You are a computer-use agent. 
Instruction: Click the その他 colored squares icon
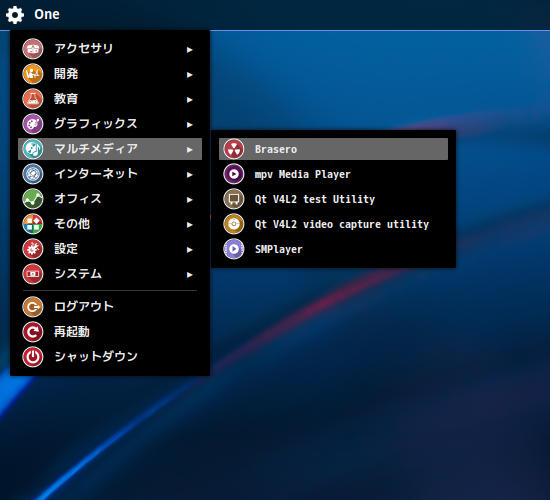33,224
